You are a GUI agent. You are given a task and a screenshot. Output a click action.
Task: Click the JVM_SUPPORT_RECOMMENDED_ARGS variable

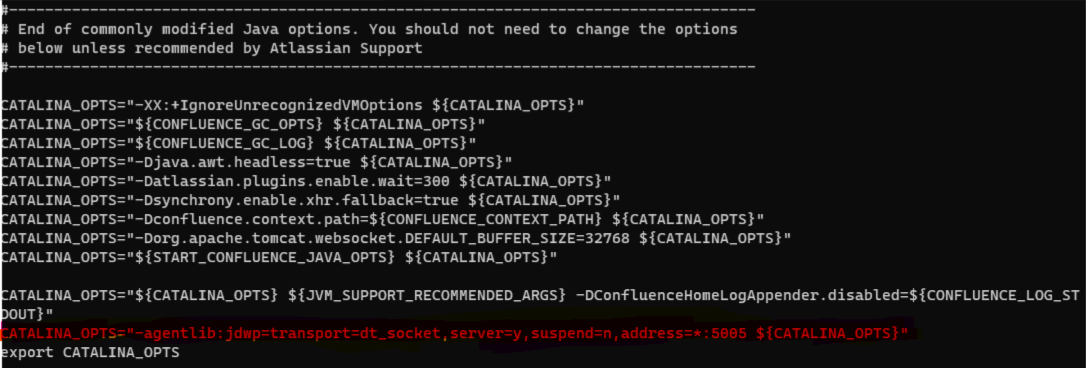(427, 295)
